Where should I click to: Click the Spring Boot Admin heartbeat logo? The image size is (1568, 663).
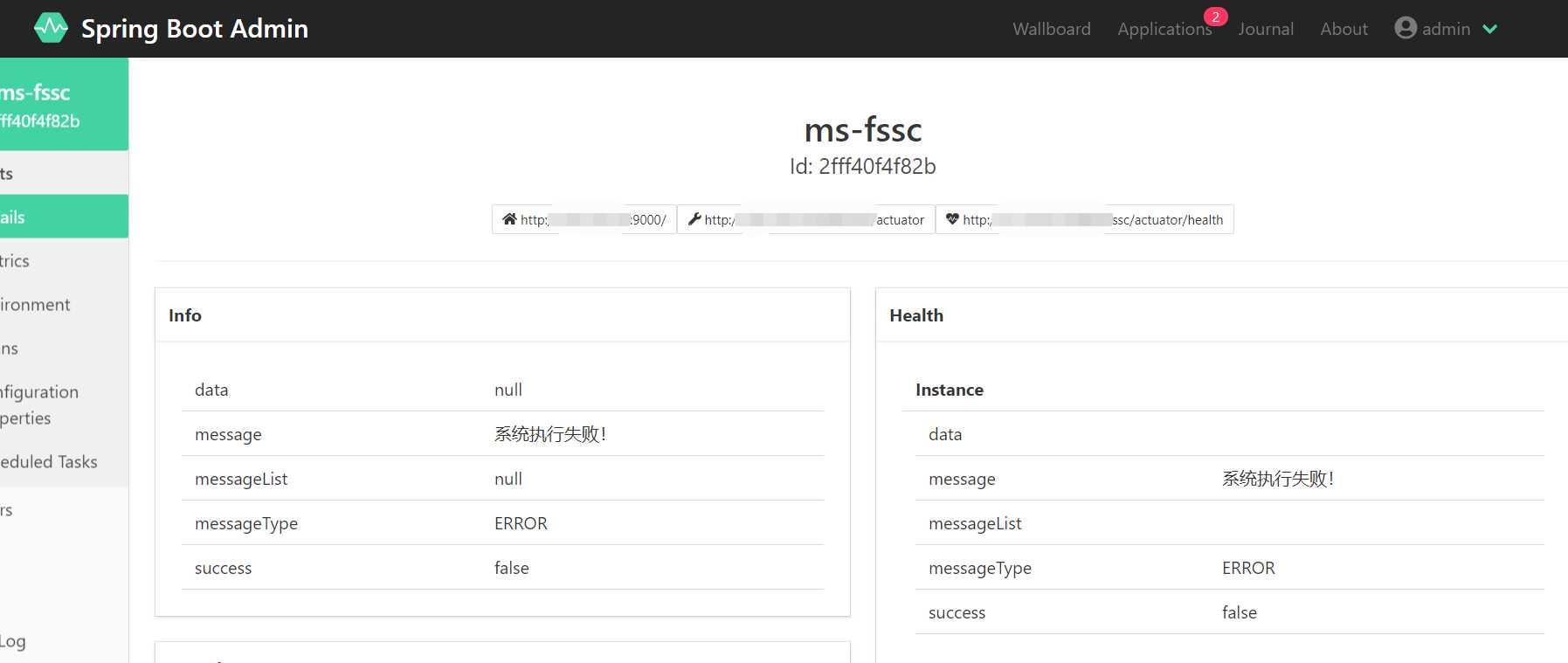point(51,28)
